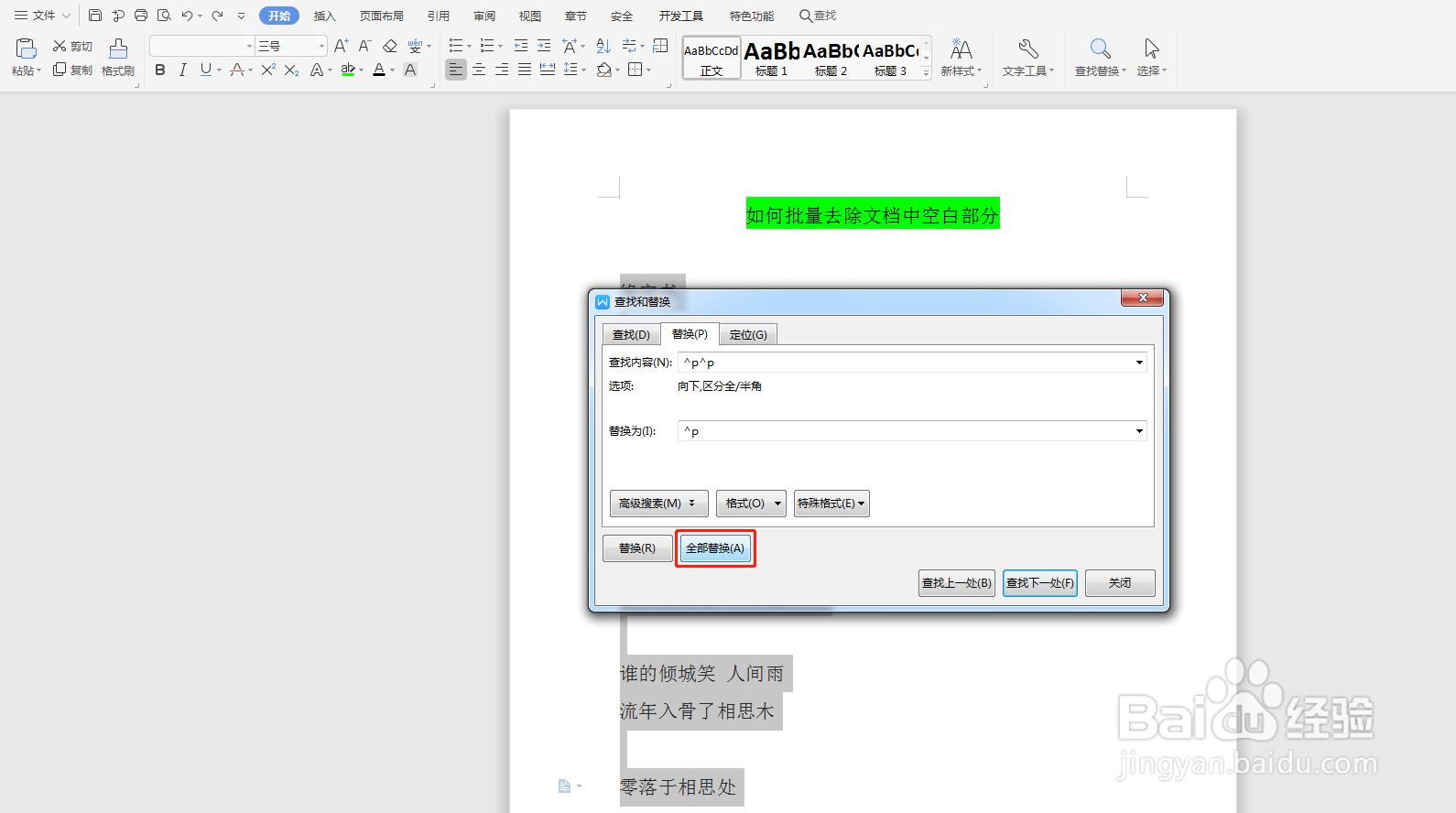Open the font name combo box
This screenshot has width=1456, height=813.
(202, 46)
